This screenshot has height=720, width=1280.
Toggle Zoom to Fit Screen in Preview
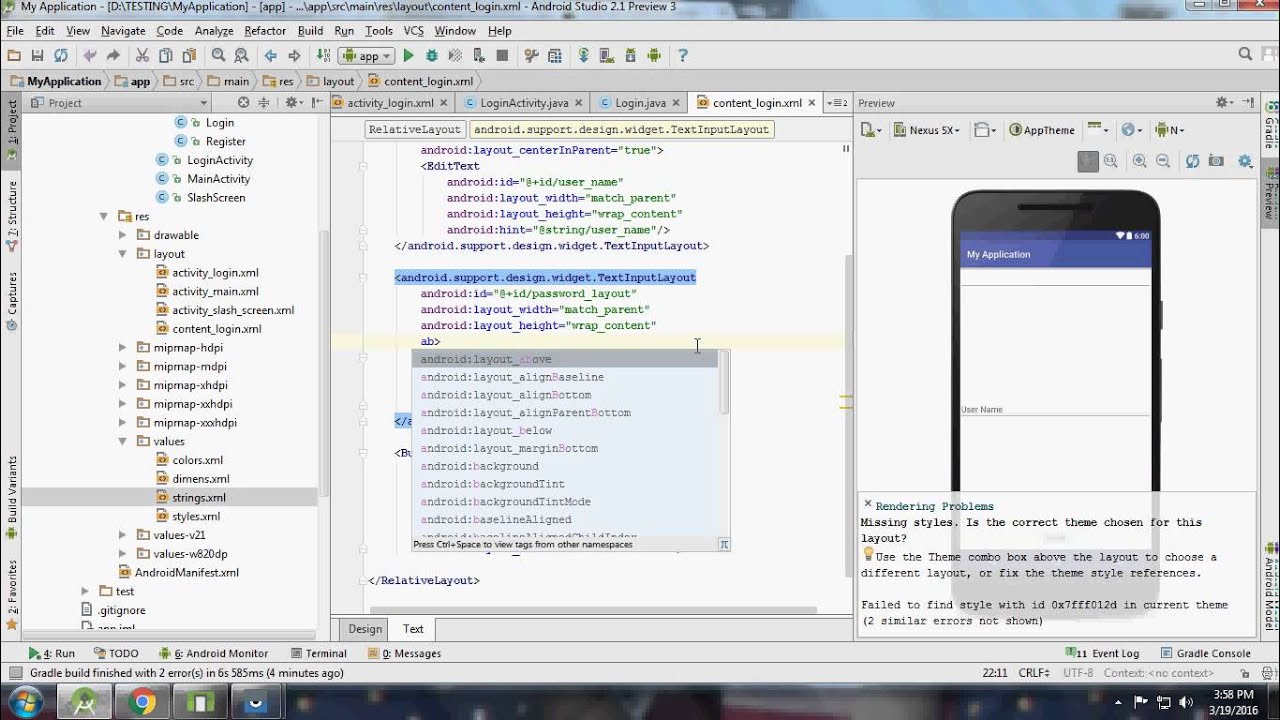[x=1087, y=161]
